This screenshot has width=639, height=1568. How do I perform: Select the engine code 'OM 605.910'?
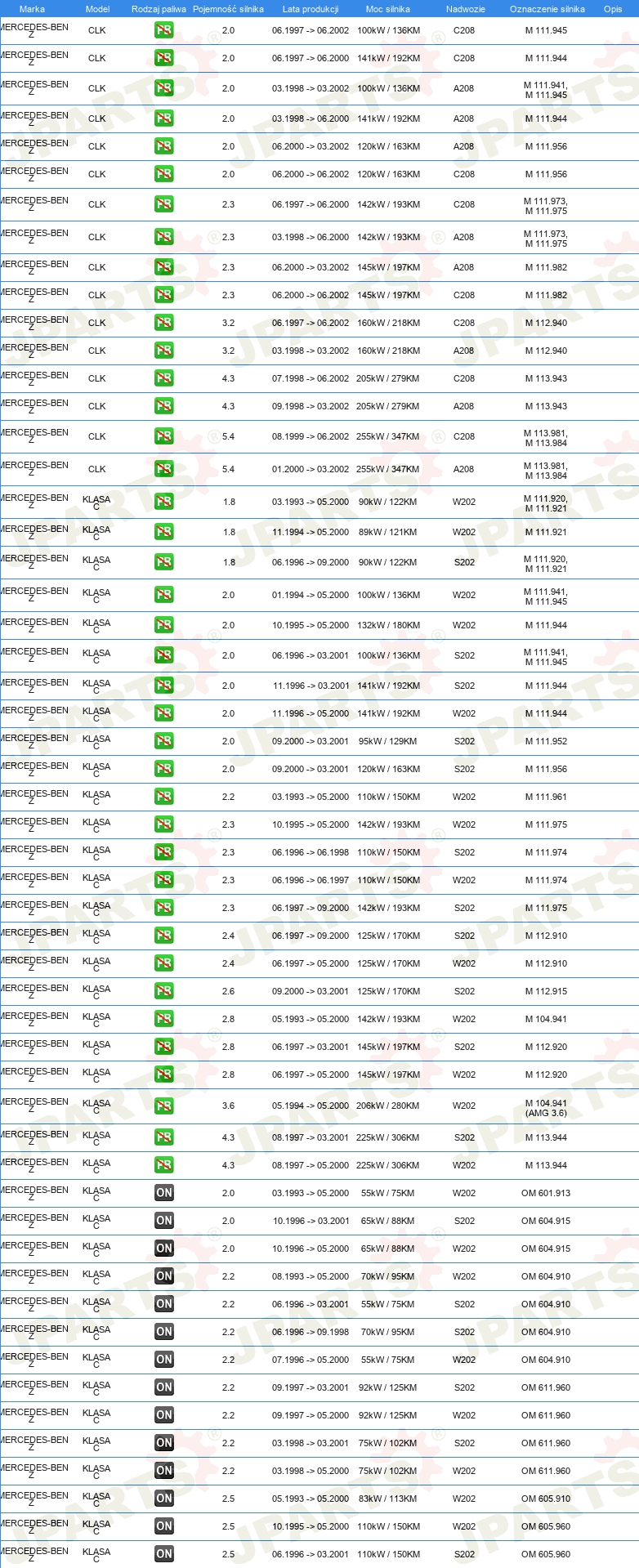(x=546, y=1499)
